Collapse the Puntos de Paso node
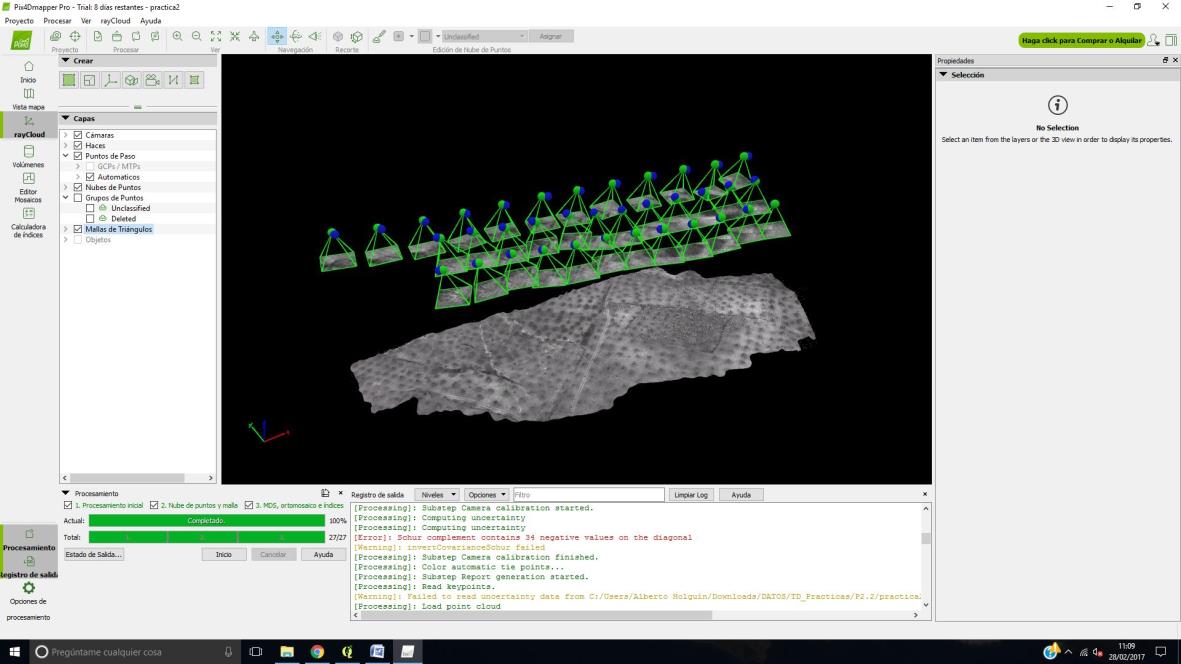 pyautogui.click(x=66, y=156)
